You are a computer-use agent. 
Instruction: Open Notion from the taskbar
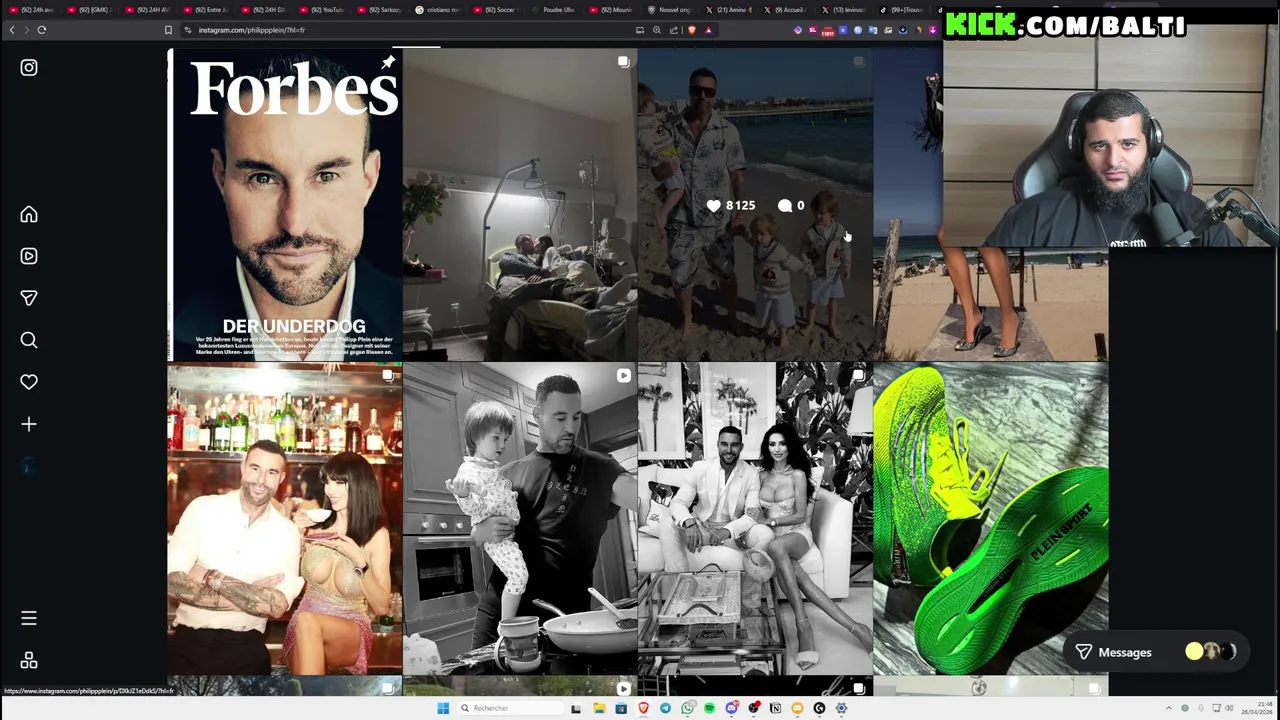[775, 708]
